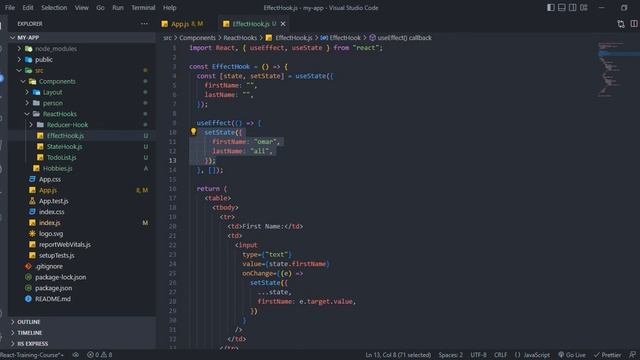
Task: Open the Go menu
Action: [x=100, y=8]
